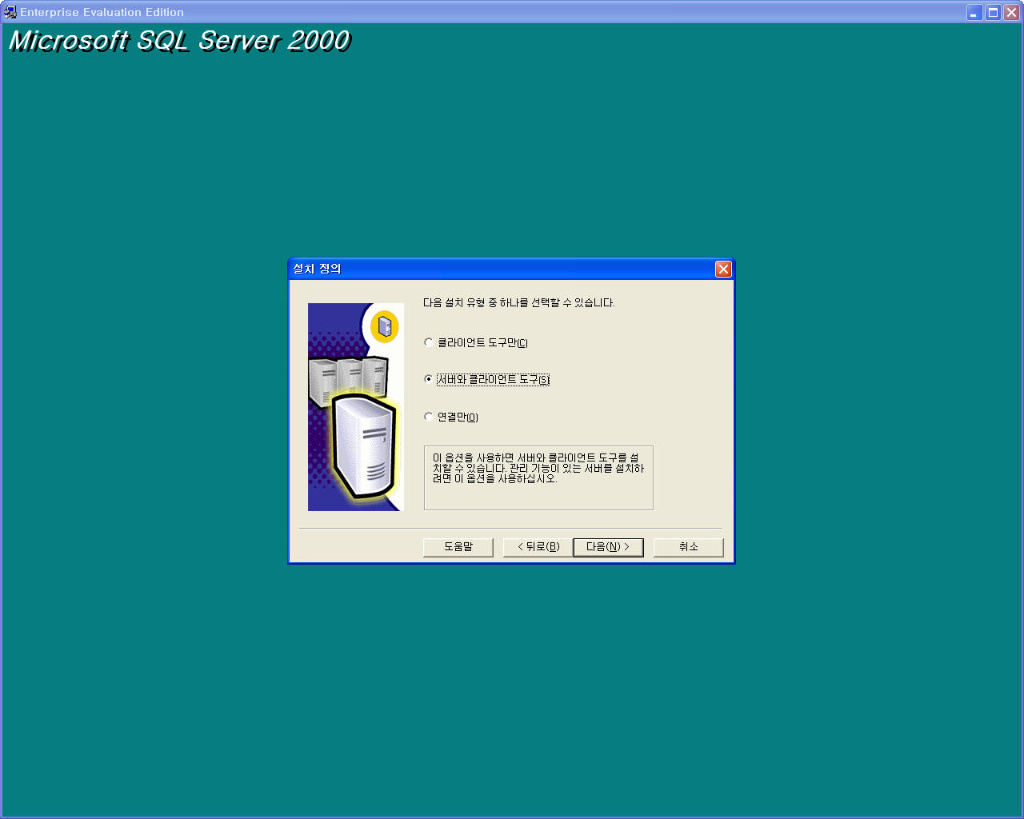
Task: Maximize the Enterprise Evaluation Edition window
Action: [993, 12]
